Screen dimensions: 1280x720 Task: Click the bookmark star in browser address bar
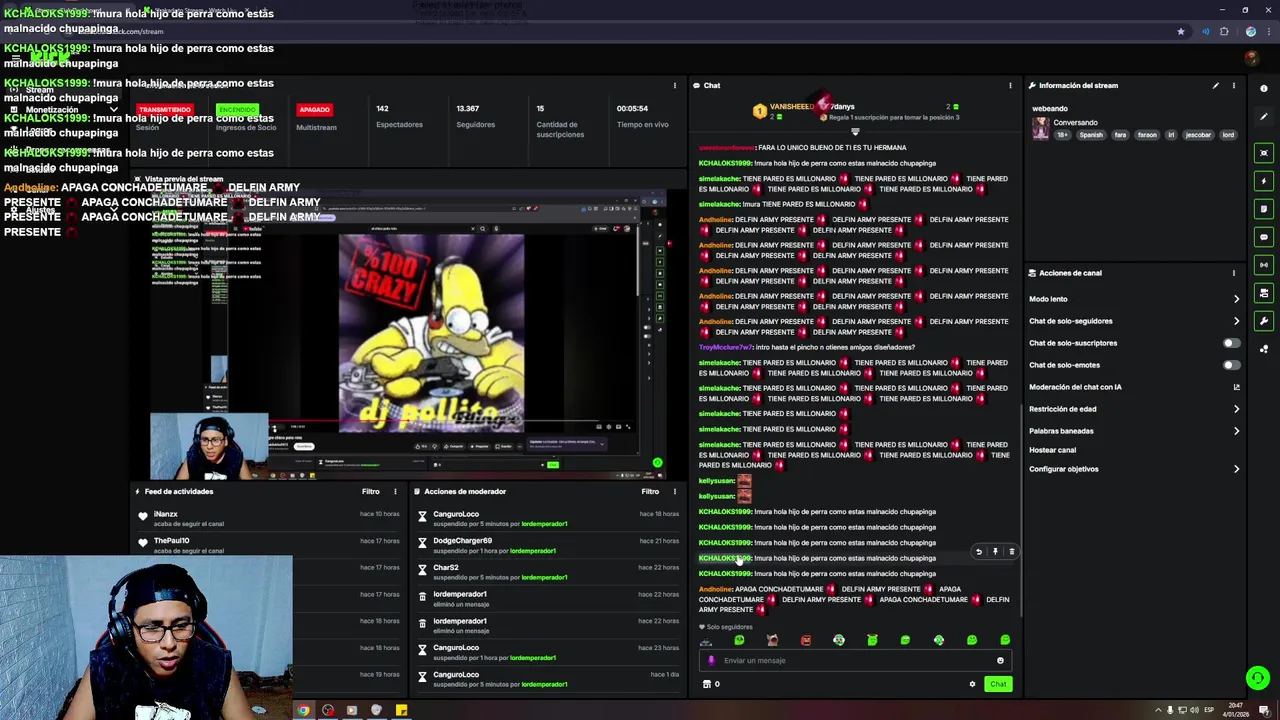[1181, 32]
